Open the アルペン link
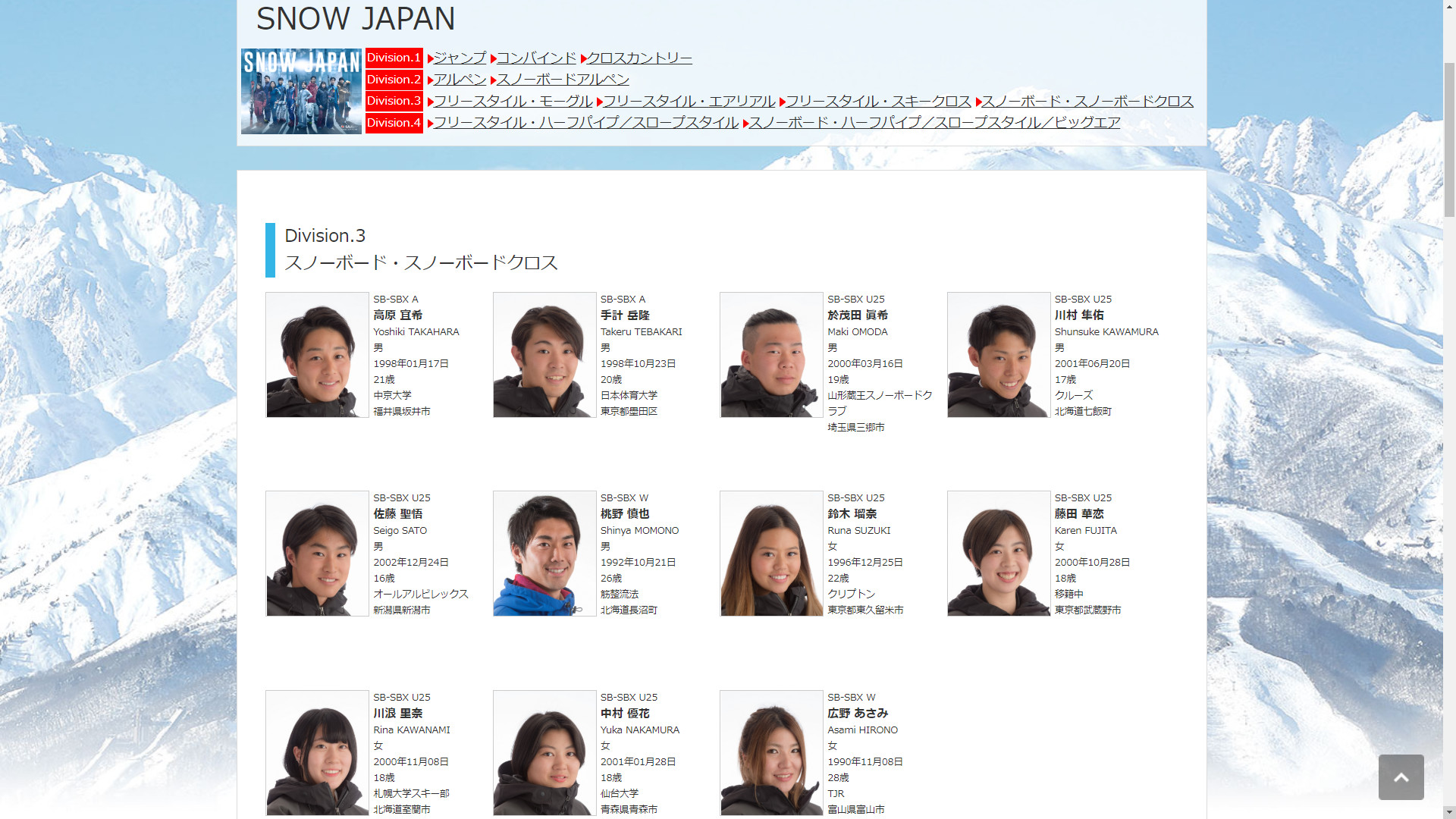This screenshot has height=819, width=1456. click(460, 80)
